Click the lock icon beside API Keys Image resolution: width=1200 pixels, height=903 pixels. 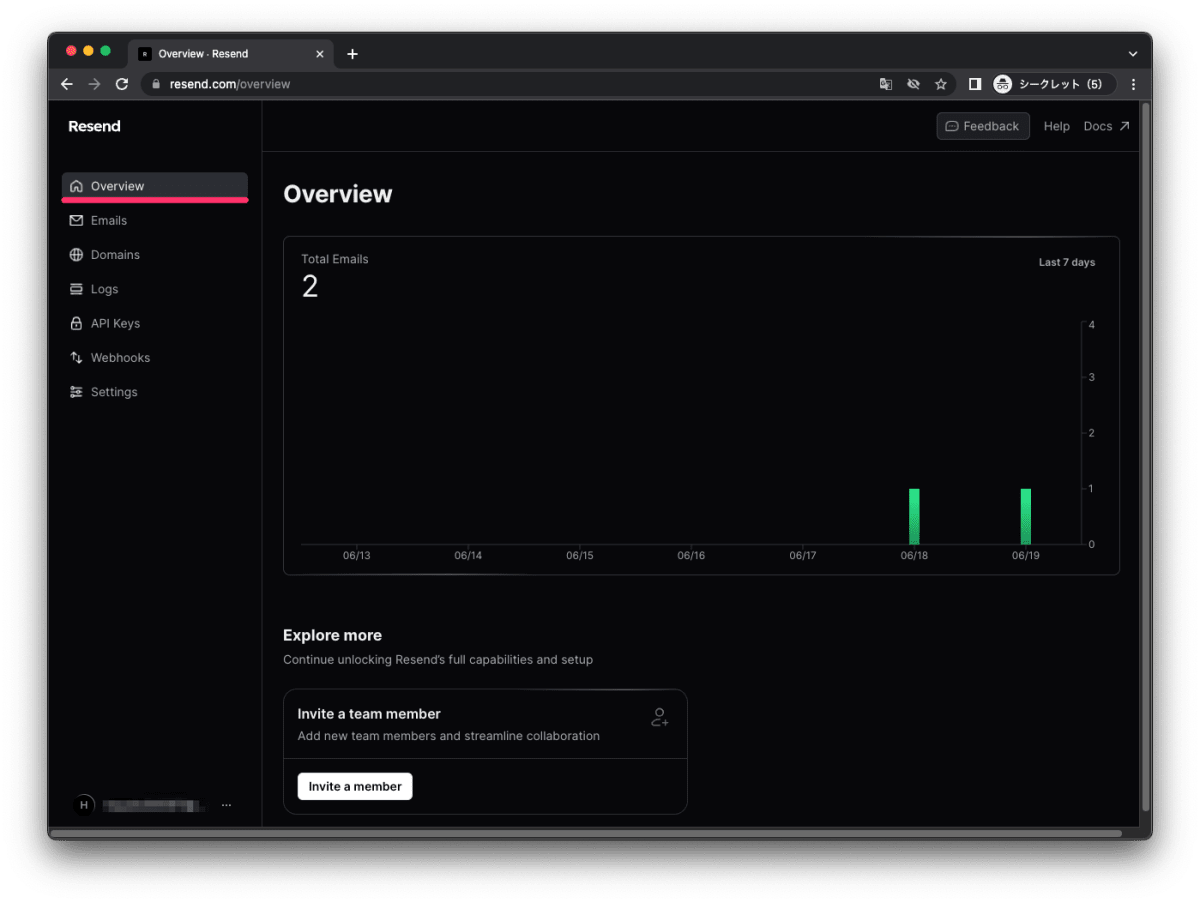[76, 323]
